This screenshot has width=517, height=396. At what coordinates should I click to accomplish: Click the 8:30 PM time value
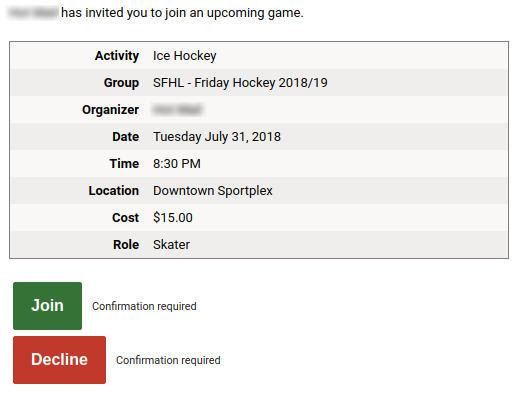point(177,164)
